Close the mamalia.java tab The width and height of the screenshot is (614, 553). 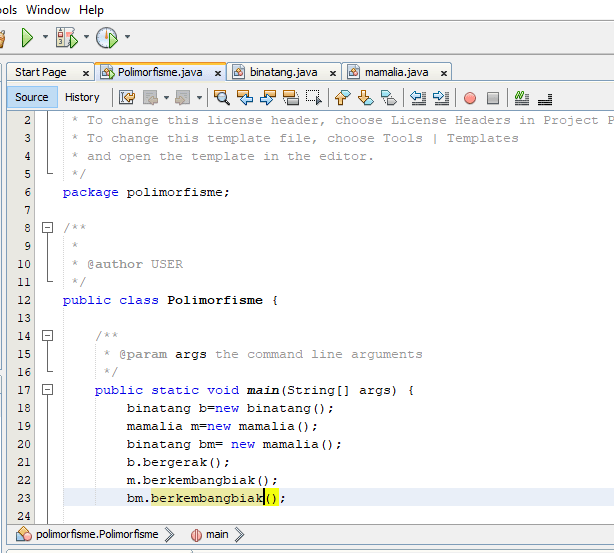point(444,73)
